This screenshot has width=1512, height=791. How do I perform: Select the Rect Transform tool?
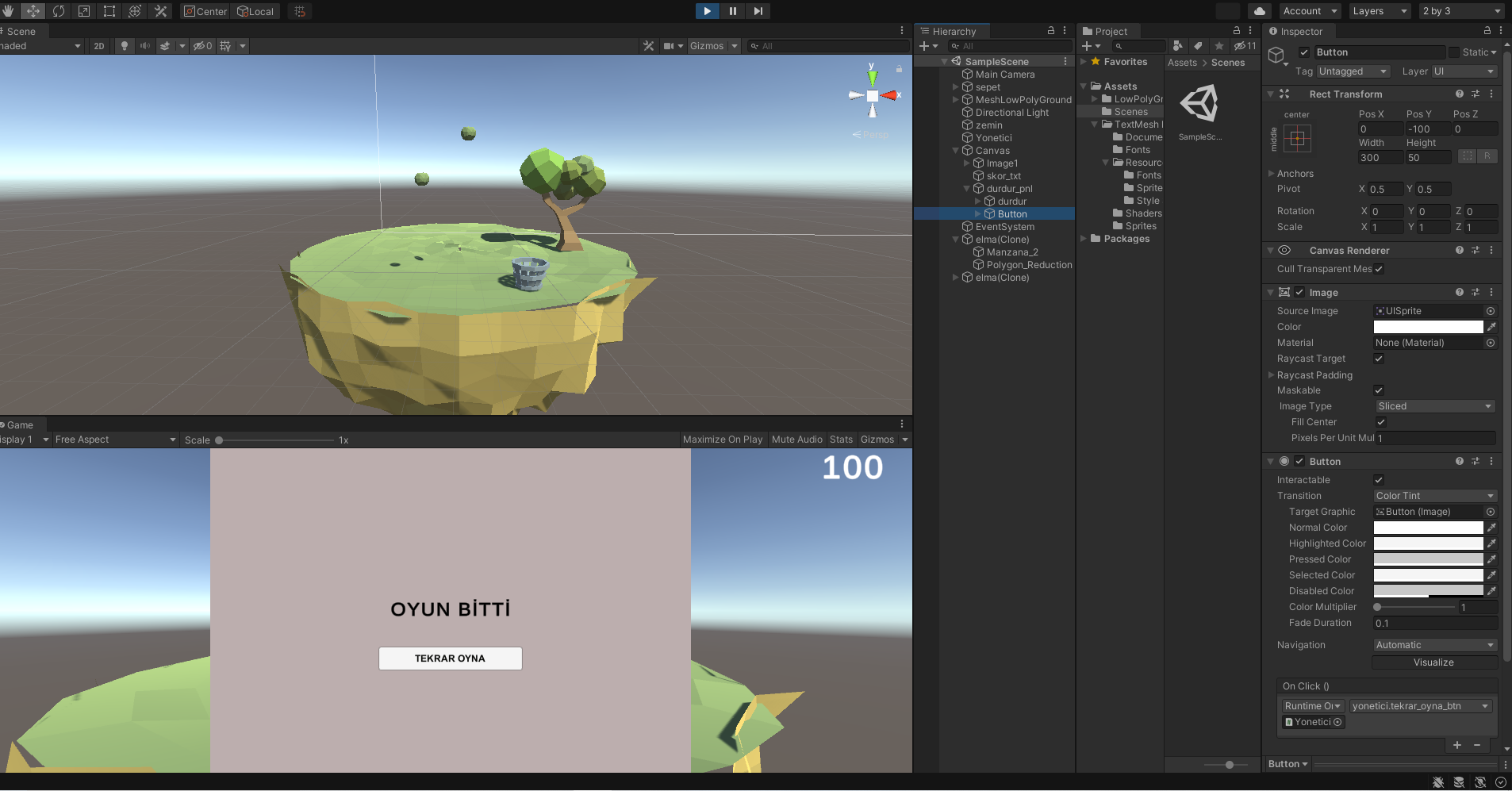pyautogui.click(x=109, y=11)
